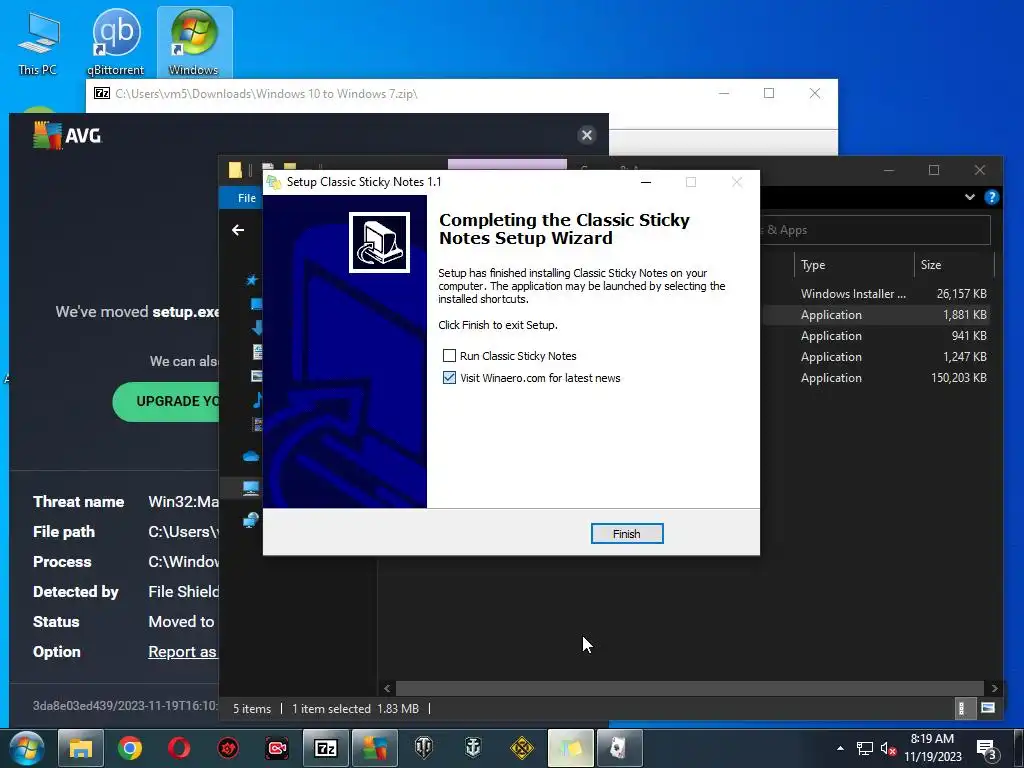Open the taskbar clock and date

[933, 748]
